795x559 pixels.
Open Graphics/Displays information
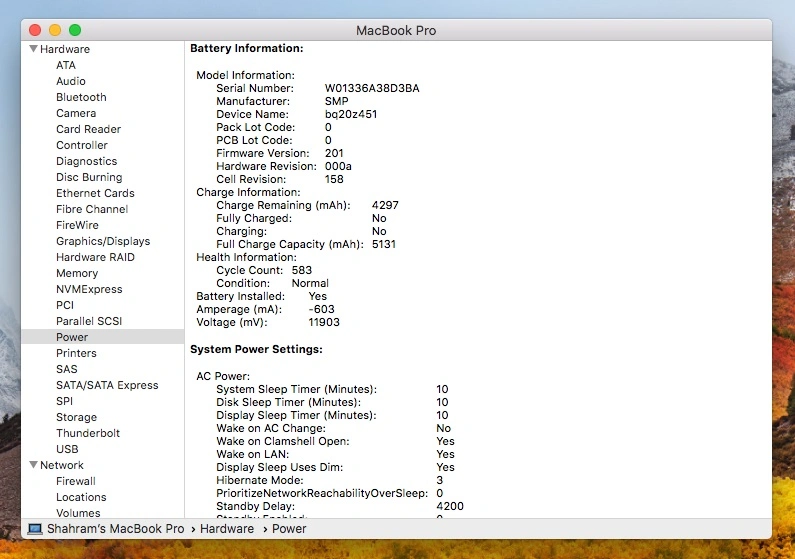[x=103, y=241]
